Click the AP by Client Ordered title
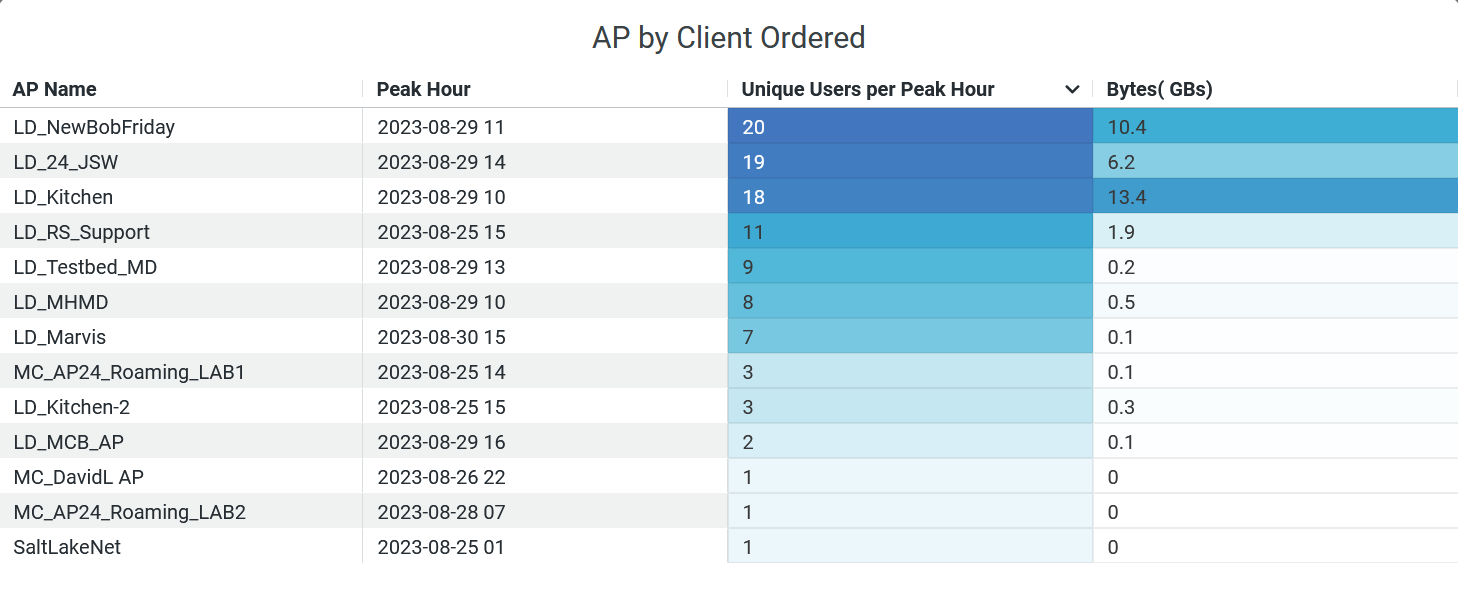This screenshot has height=606, width=1458. 728,38
